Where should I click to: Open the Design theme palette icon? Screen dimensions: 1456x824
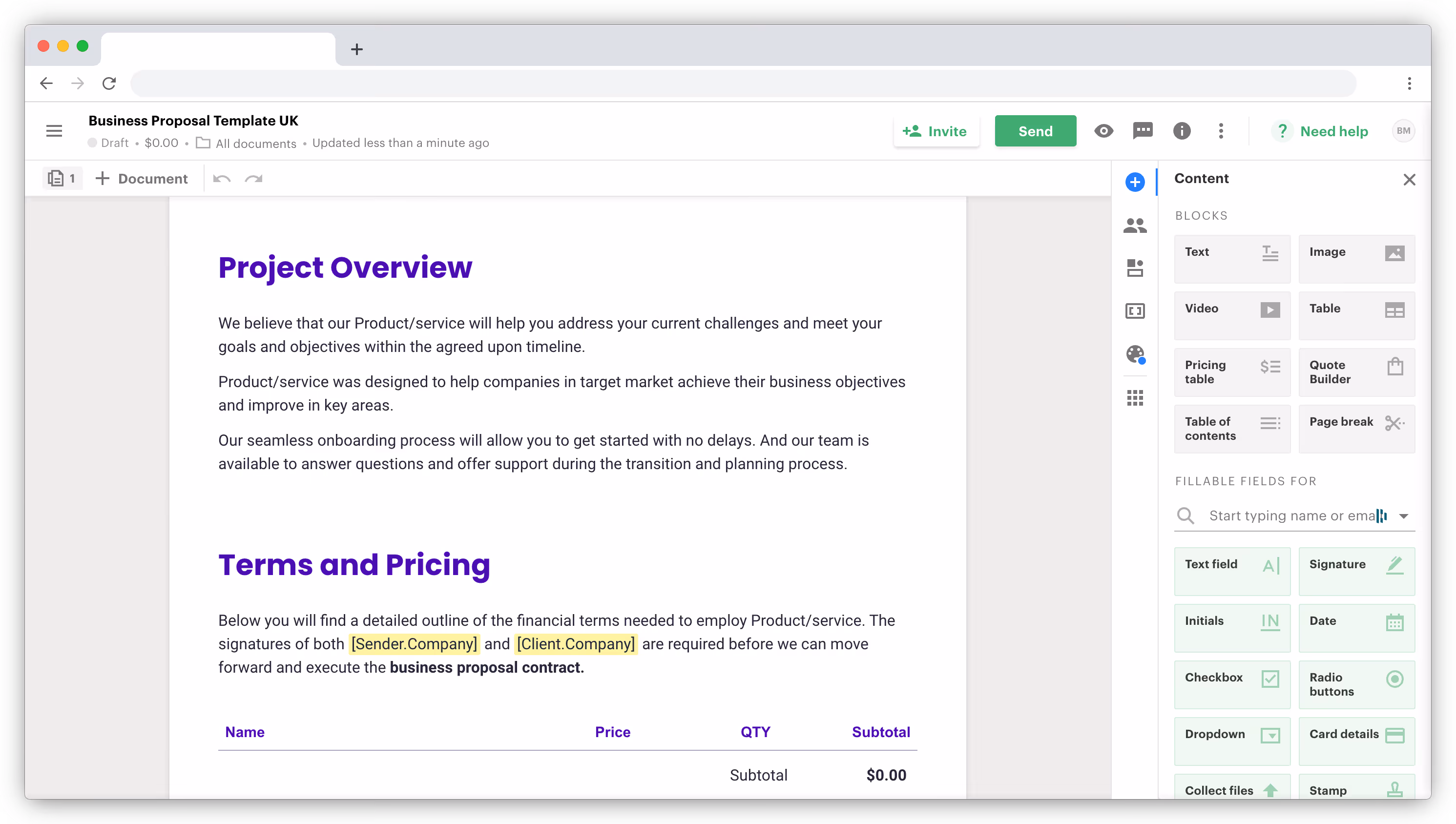click(x=1135, y=354)
